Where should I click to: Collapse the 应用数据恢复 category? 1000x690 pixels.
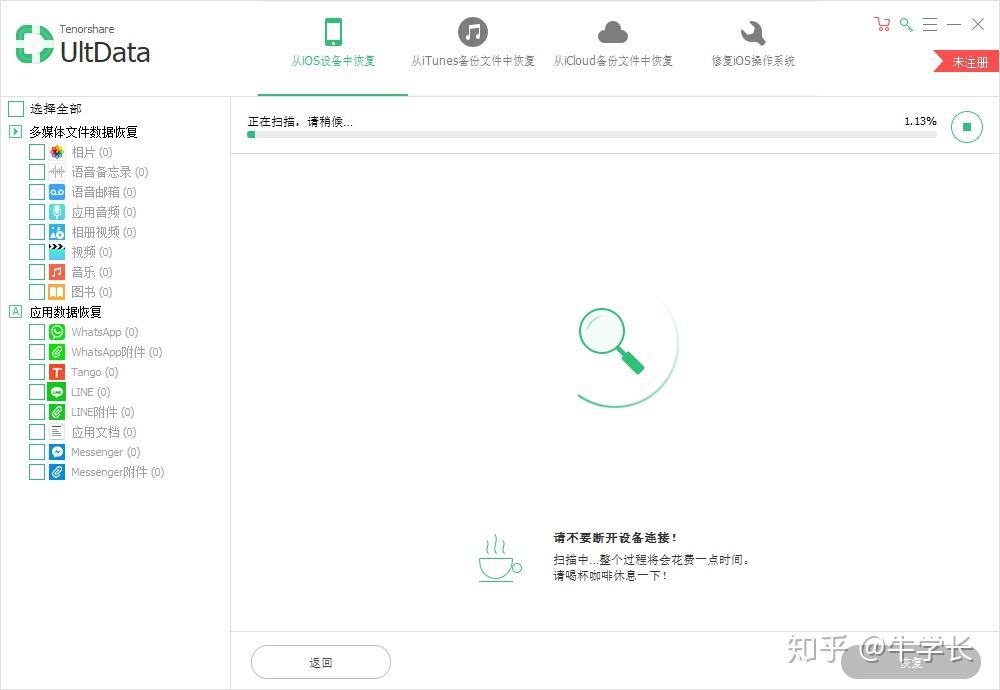16,312
